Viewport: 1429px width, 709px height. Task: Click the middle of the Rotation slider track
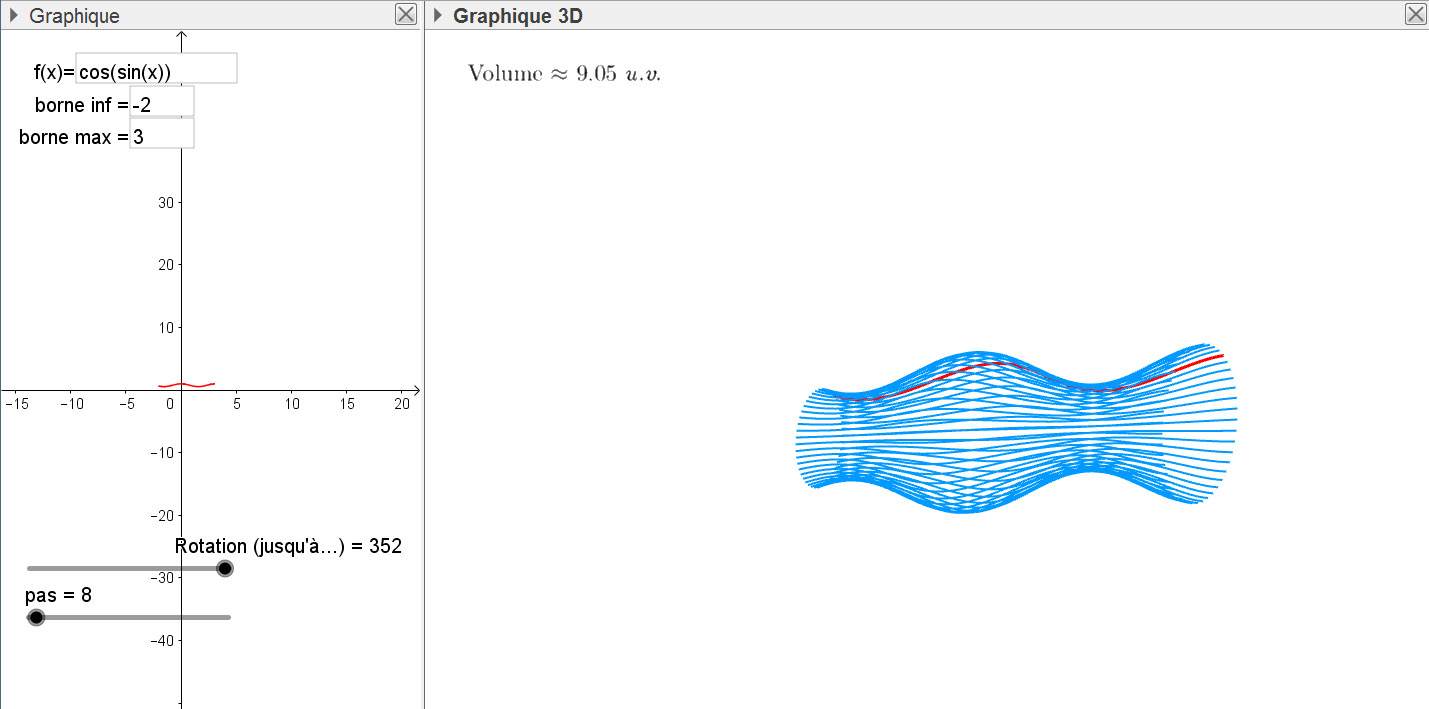(x=128, y=569)
